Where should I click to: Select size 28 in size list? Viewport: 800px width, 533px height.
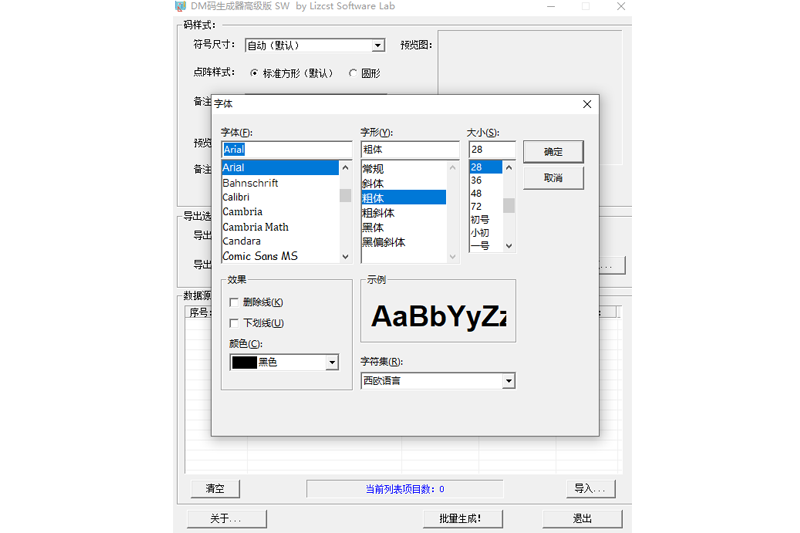(x=486, y=167)
